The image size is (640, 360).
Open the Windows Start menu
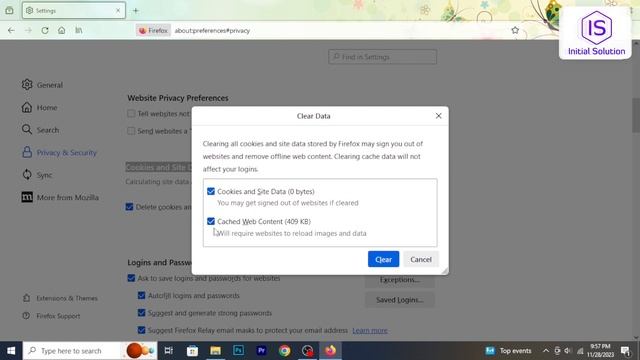click(11, 351)
